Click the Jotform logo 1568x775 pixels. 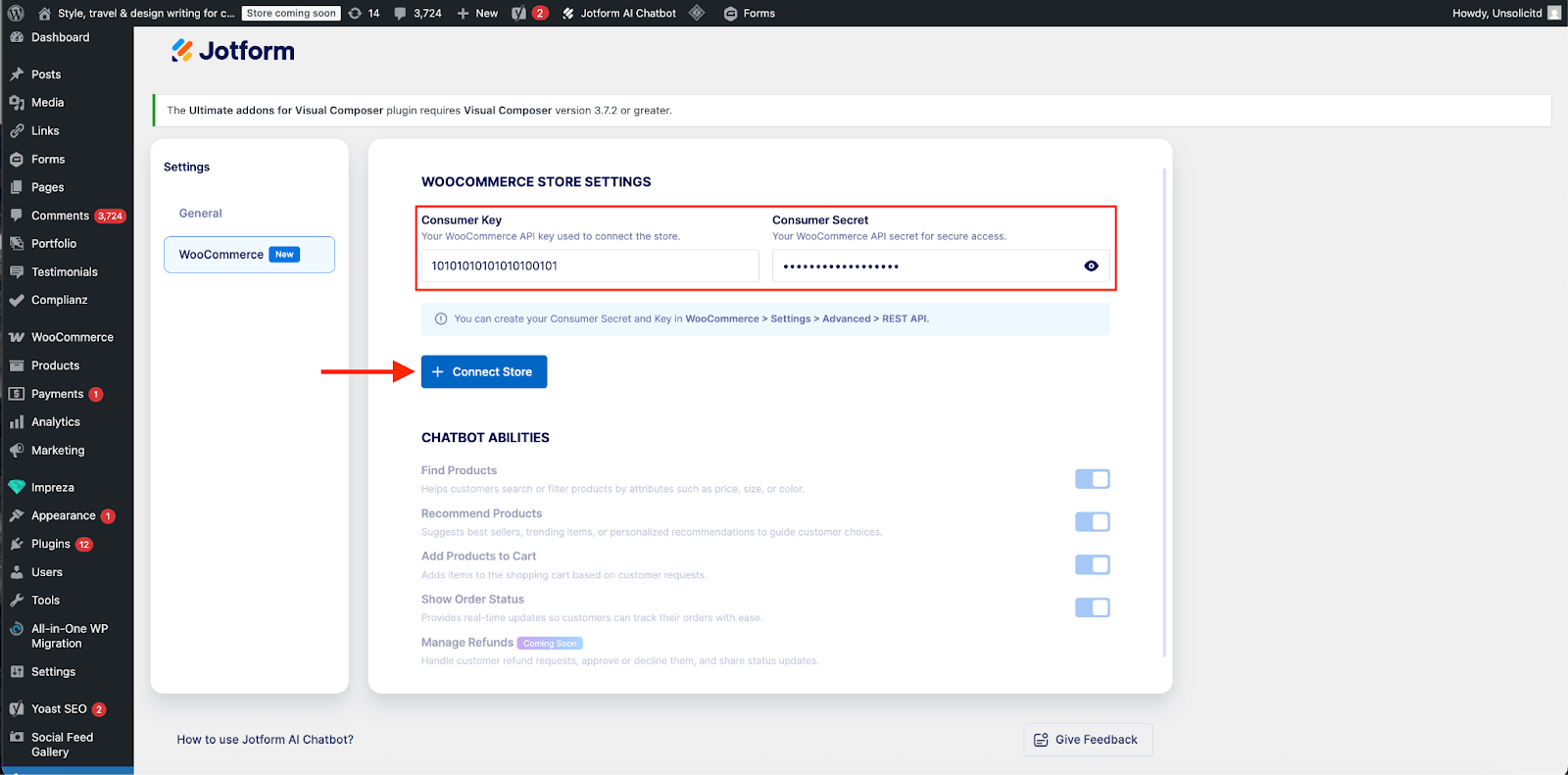pyautogui.click(x=233, y=51)
